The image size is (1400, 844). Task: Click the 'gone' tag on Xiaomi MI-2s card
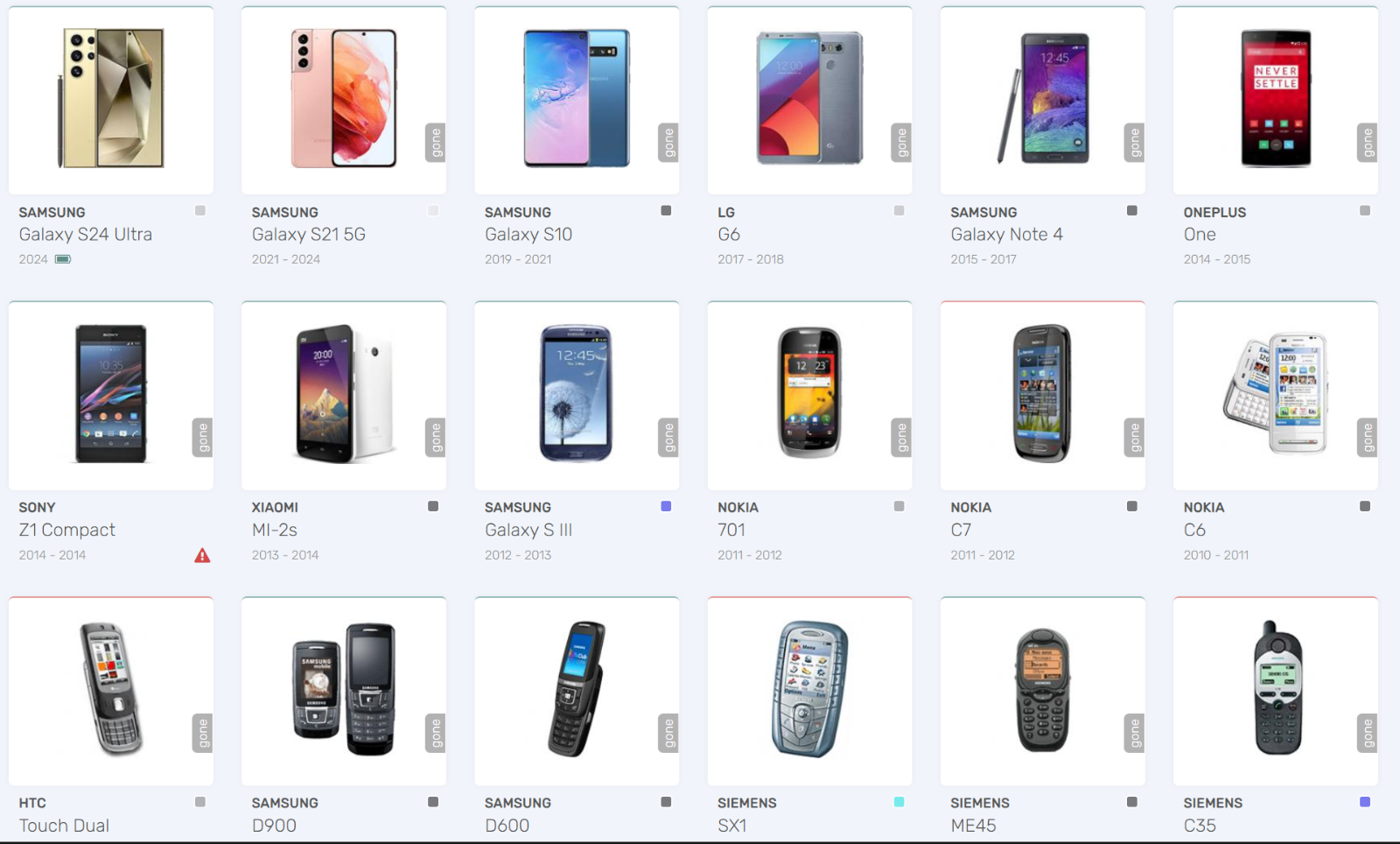(x=436, y=438)
